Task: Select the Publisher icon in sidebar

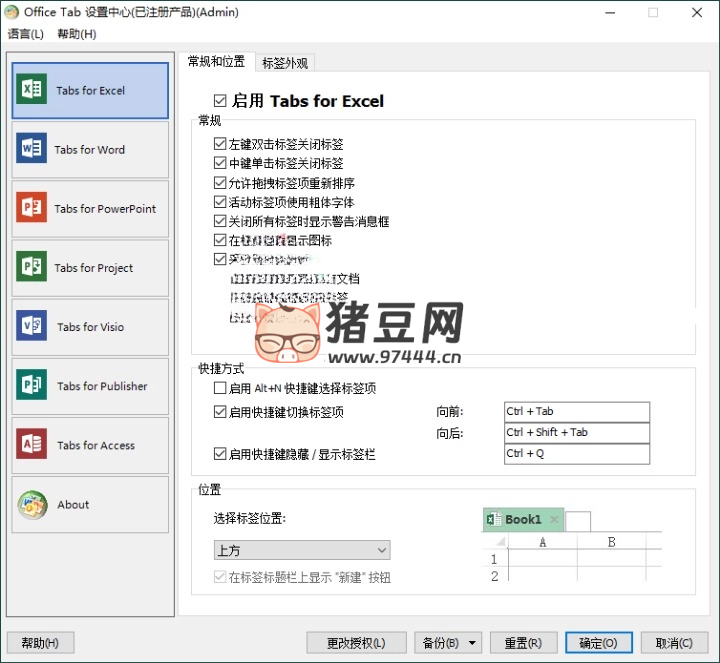Action: [31, 385]
